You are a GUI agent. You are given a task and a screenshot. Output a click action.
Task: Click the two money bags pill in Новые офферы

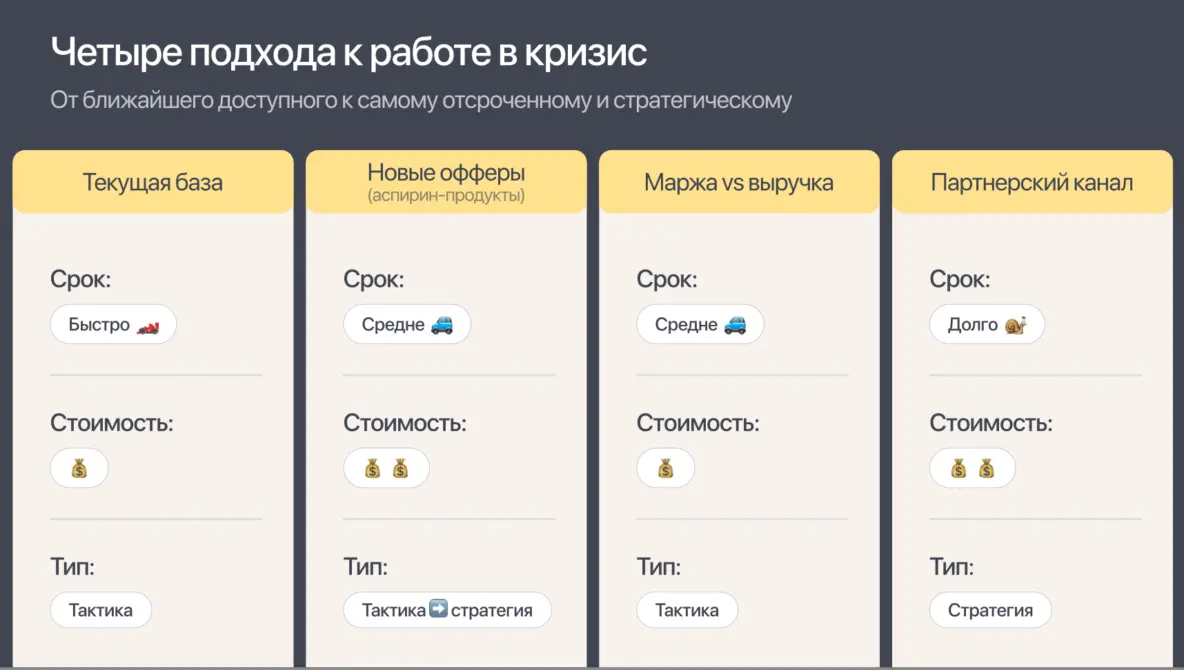[x=387, y=468]
